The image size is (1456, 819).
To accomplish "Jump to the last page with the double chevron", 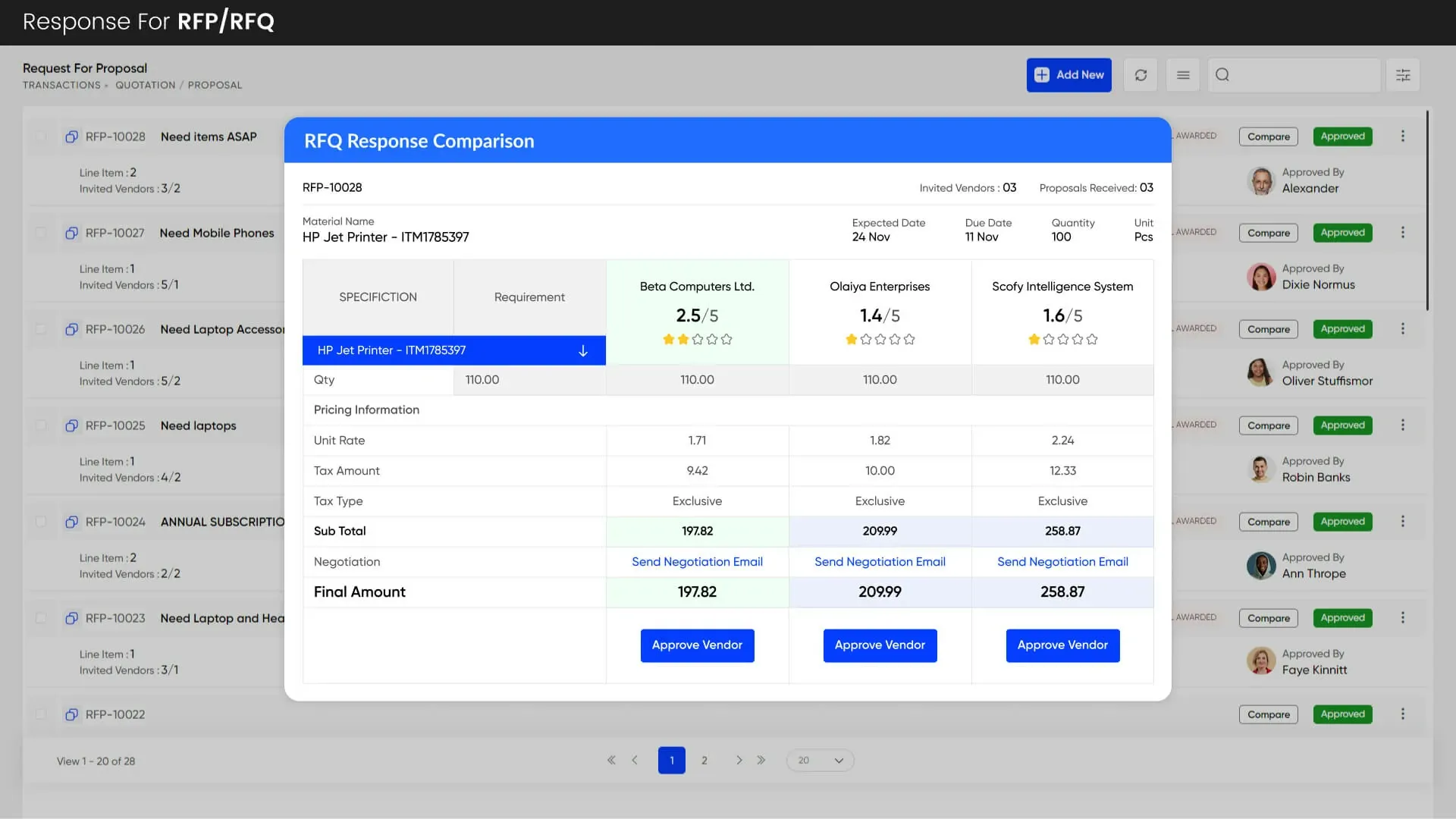I will tap(761, 760).
